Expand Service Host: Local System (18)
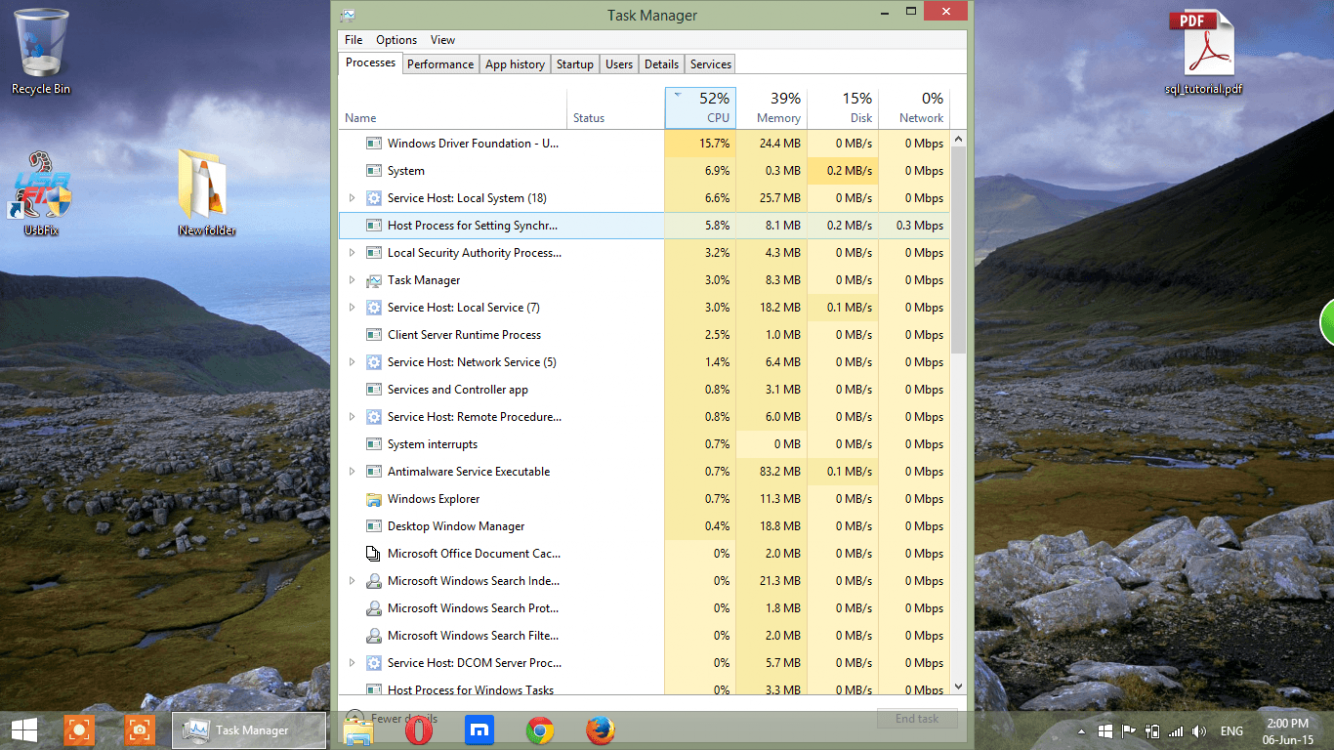 351,198
